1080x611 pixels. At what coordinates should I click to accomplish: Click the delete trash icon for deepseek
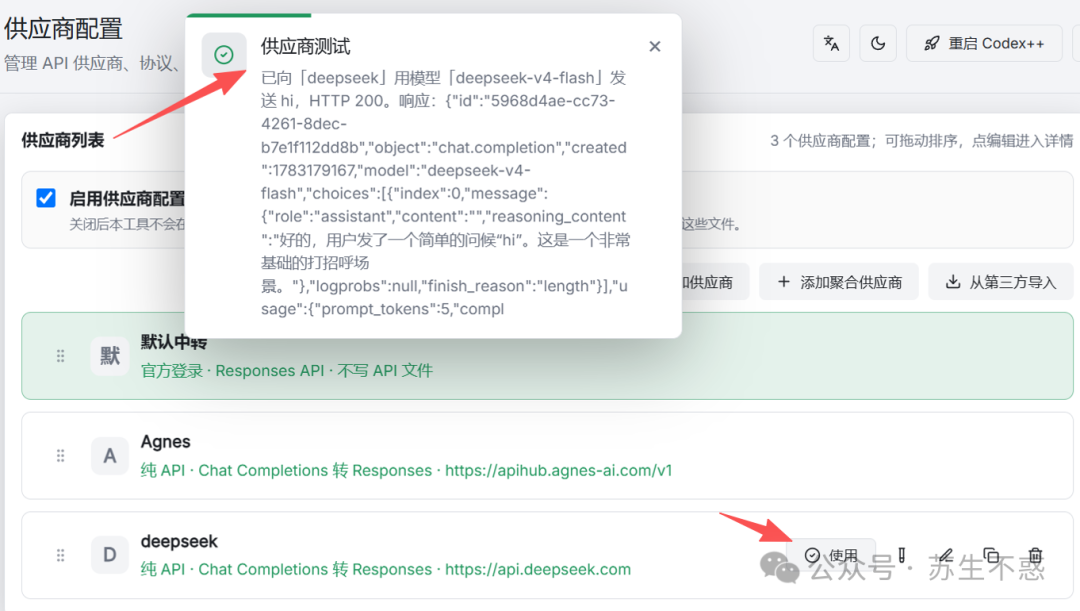pos(1035,555)
